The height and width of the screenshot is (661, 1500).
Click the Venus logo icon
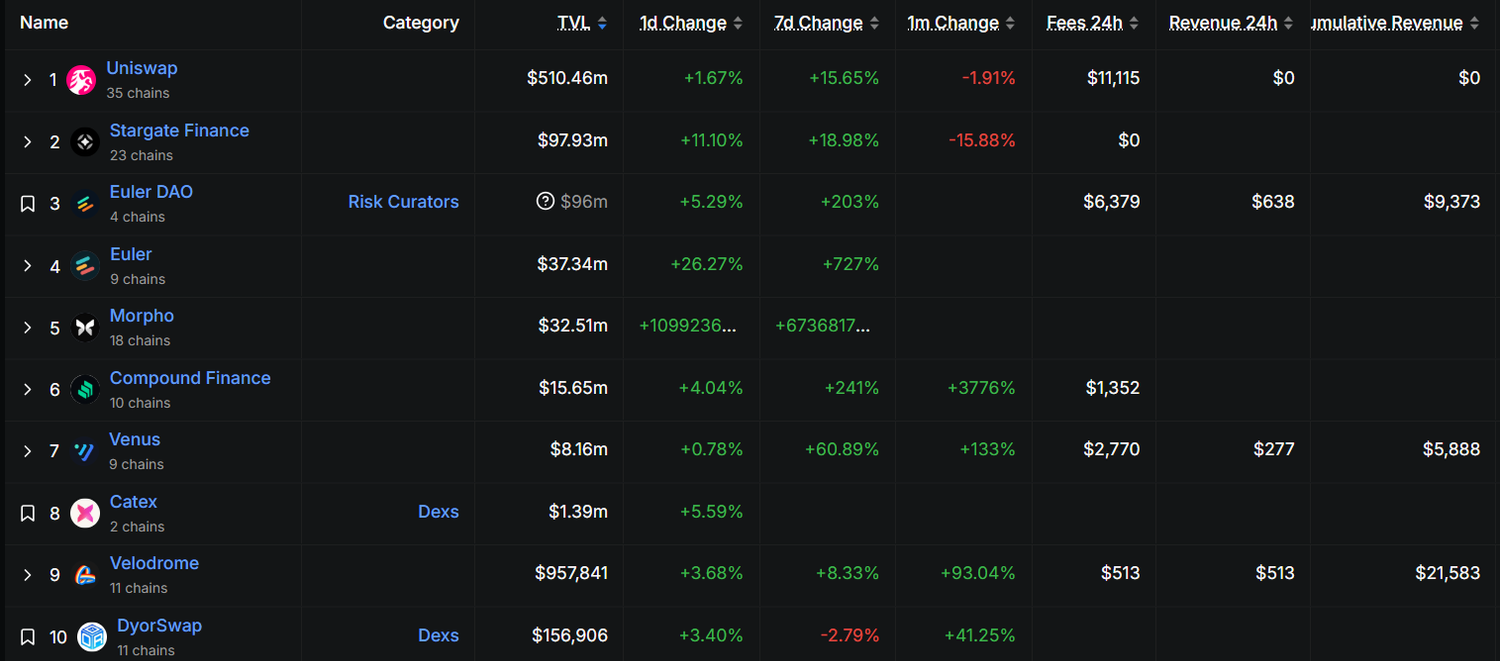pos(85,452)
